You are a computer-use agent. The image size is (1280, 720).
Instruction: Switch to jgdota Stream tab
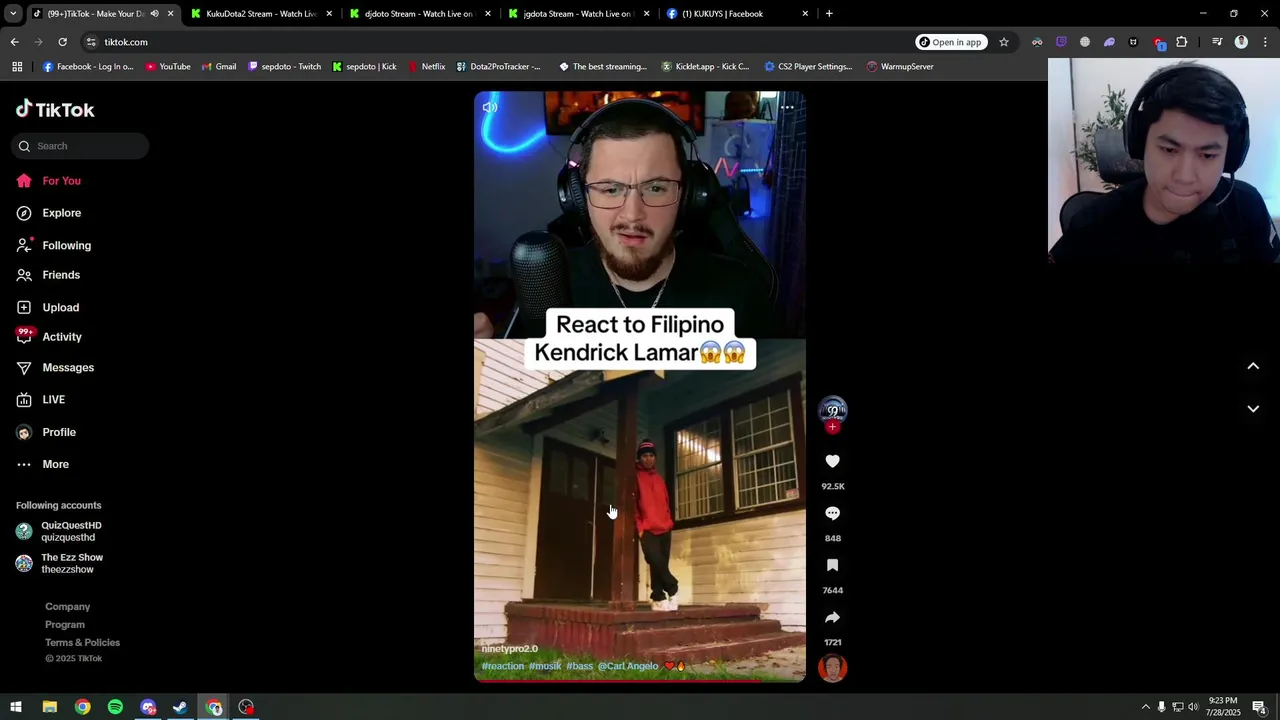(577, 14)
